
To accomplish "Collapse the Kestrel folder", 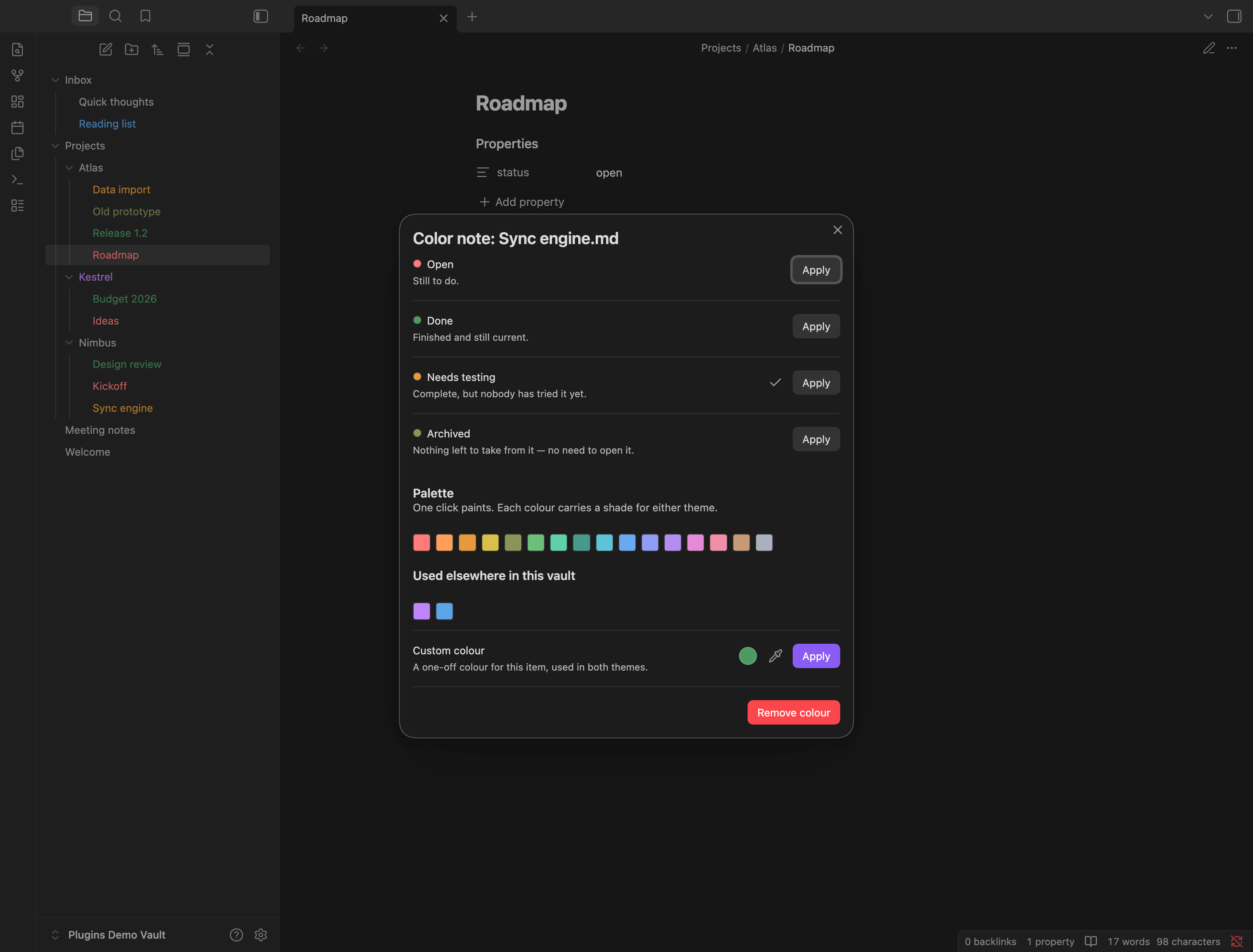I will click(69, 277).
